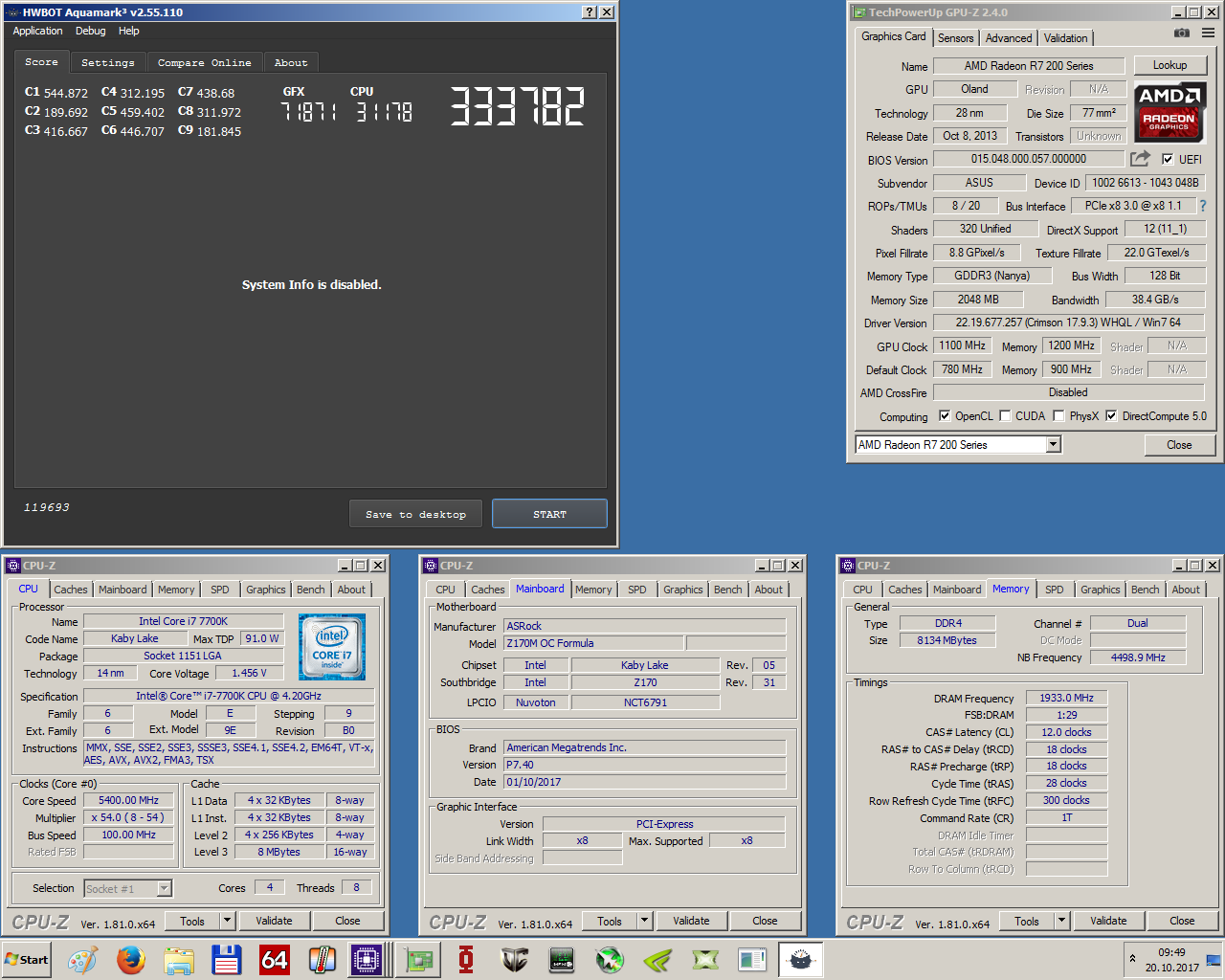The width and height of the screenshot is (1225, 980).
Task: Open Bench tab in the Mainboard CPU-Z window
Action: tap(727, 590)
